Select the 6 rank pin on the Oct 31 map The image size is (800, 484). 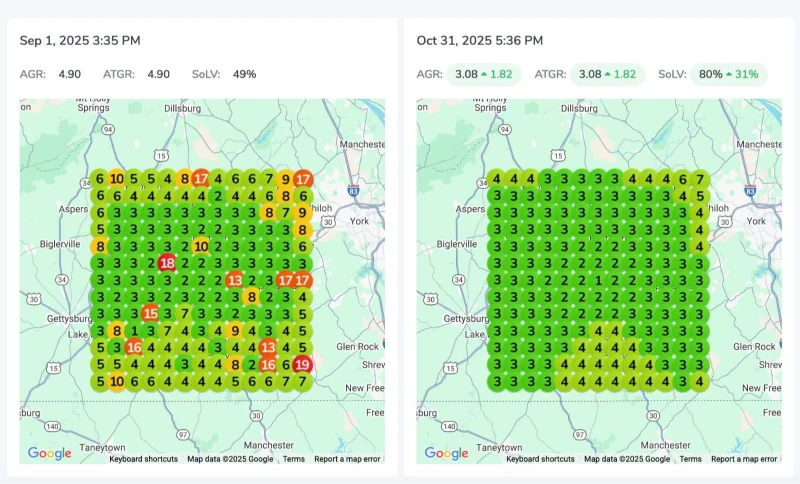point(683,180)
